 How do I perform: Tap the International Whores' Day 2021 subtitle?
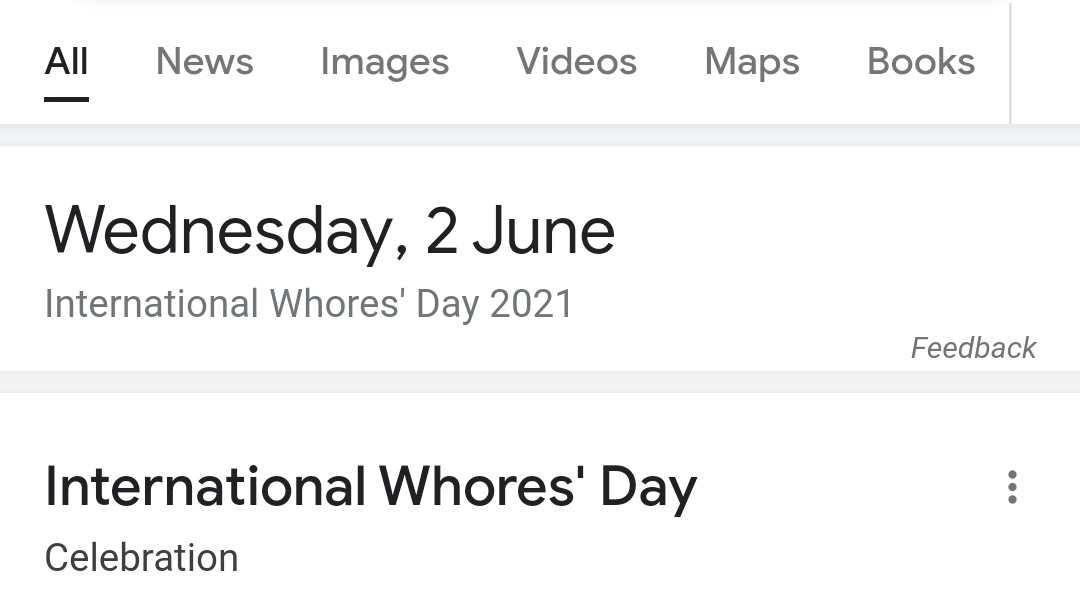point(309,304)
